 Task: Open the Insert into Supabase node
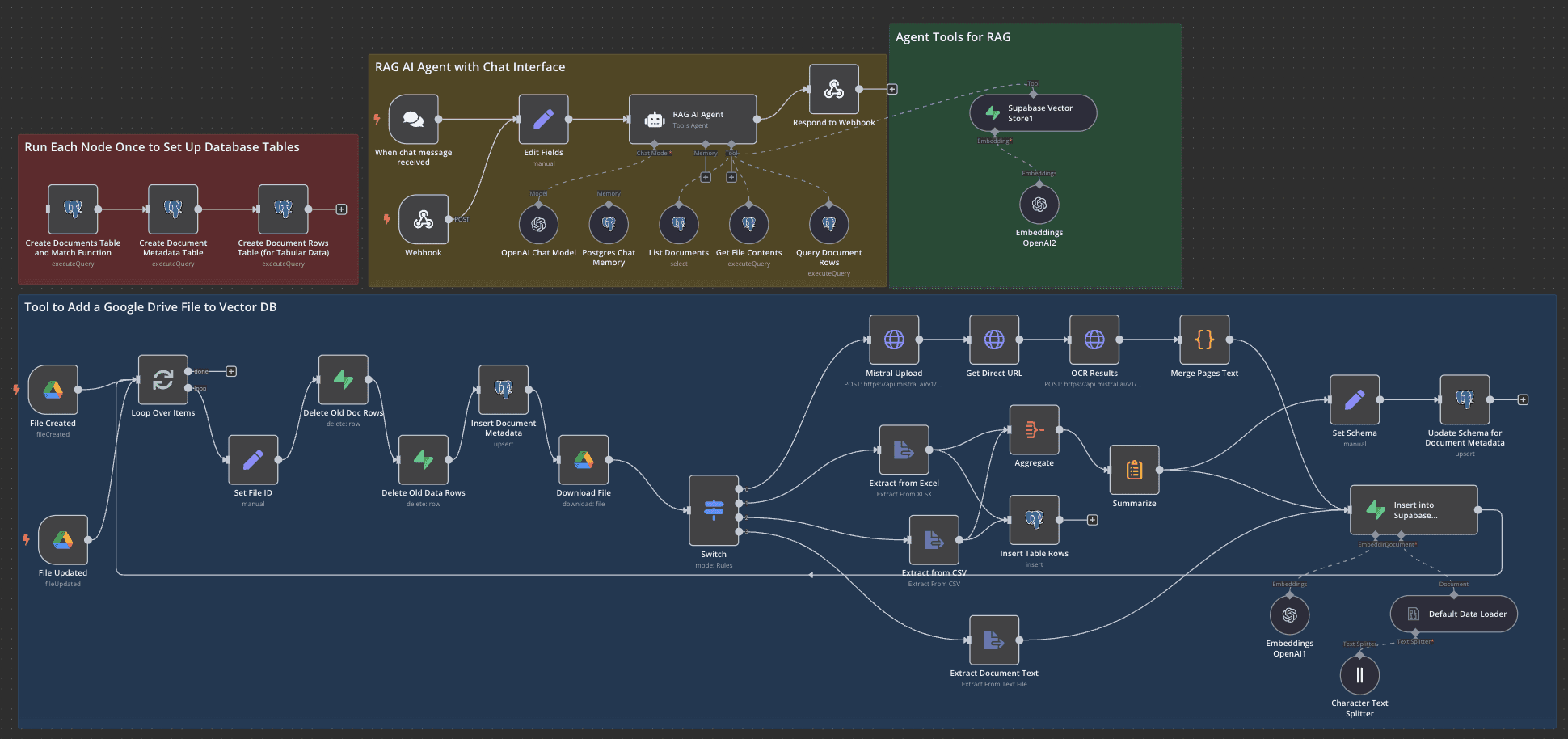point(1414,510)
